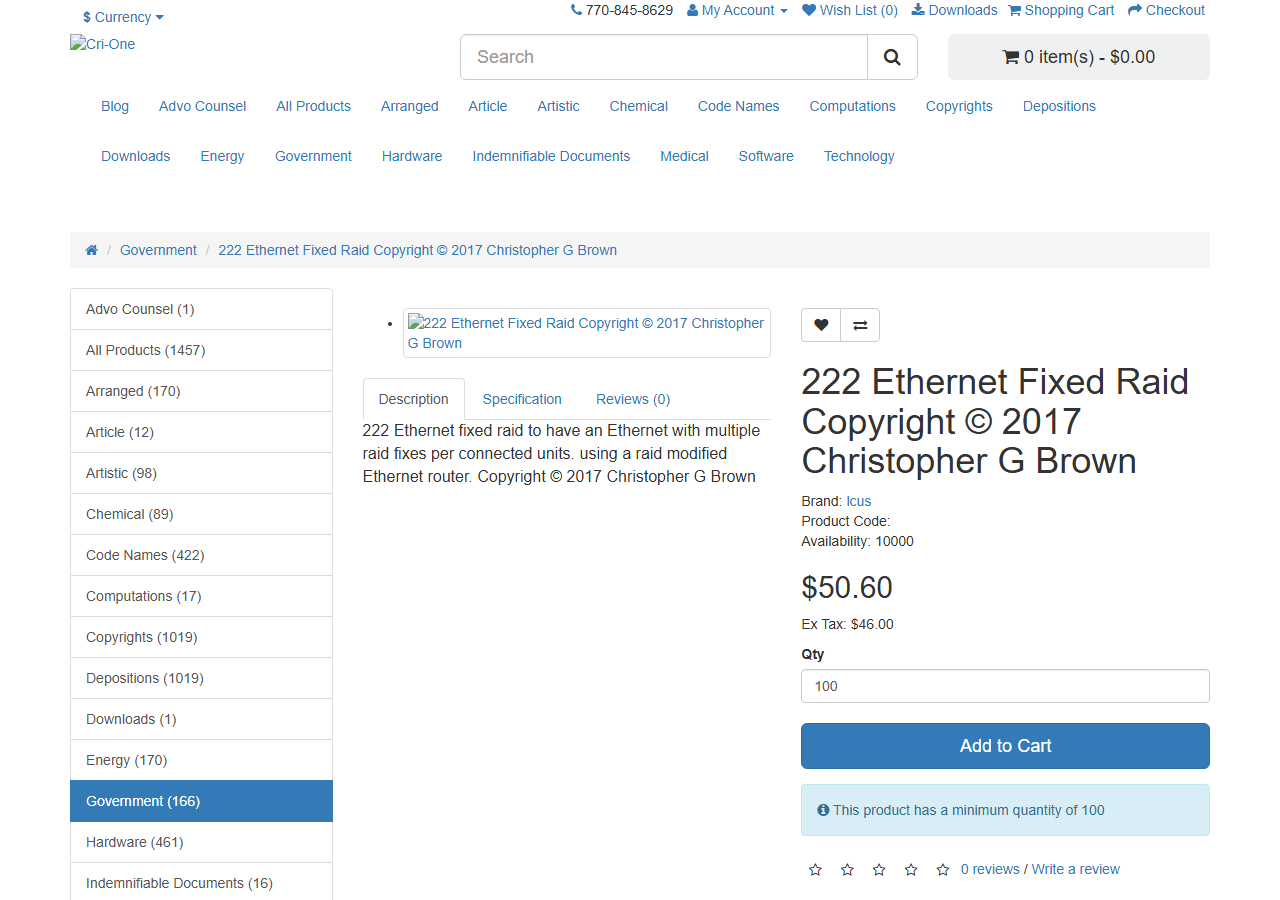The image size is (1280, 900).
Task: Click the phone number 770-845-8629
Action: point(629,10)
